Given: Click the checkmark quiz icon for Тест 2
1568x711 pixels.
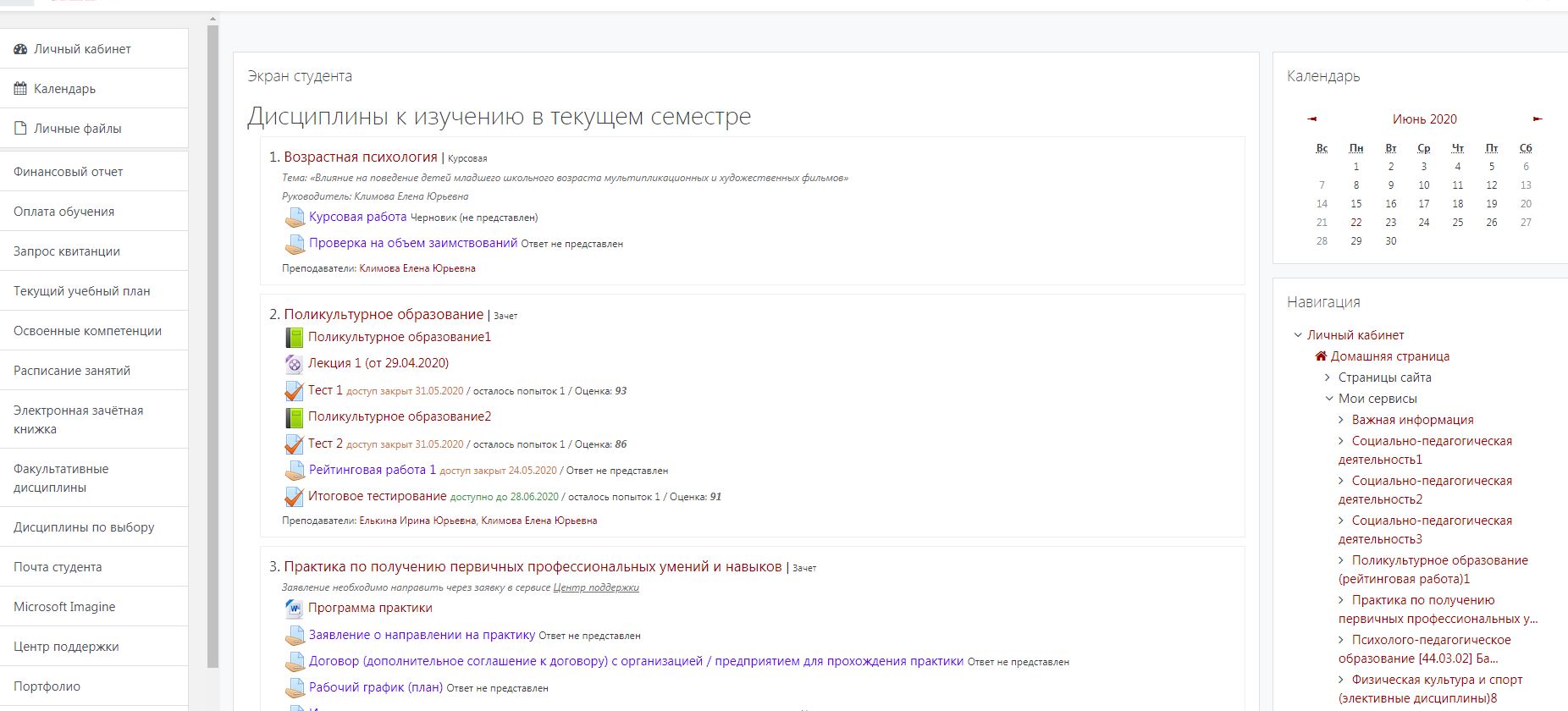Looking at the screenshot, I should pyautogui.click(x=294, y=444).
